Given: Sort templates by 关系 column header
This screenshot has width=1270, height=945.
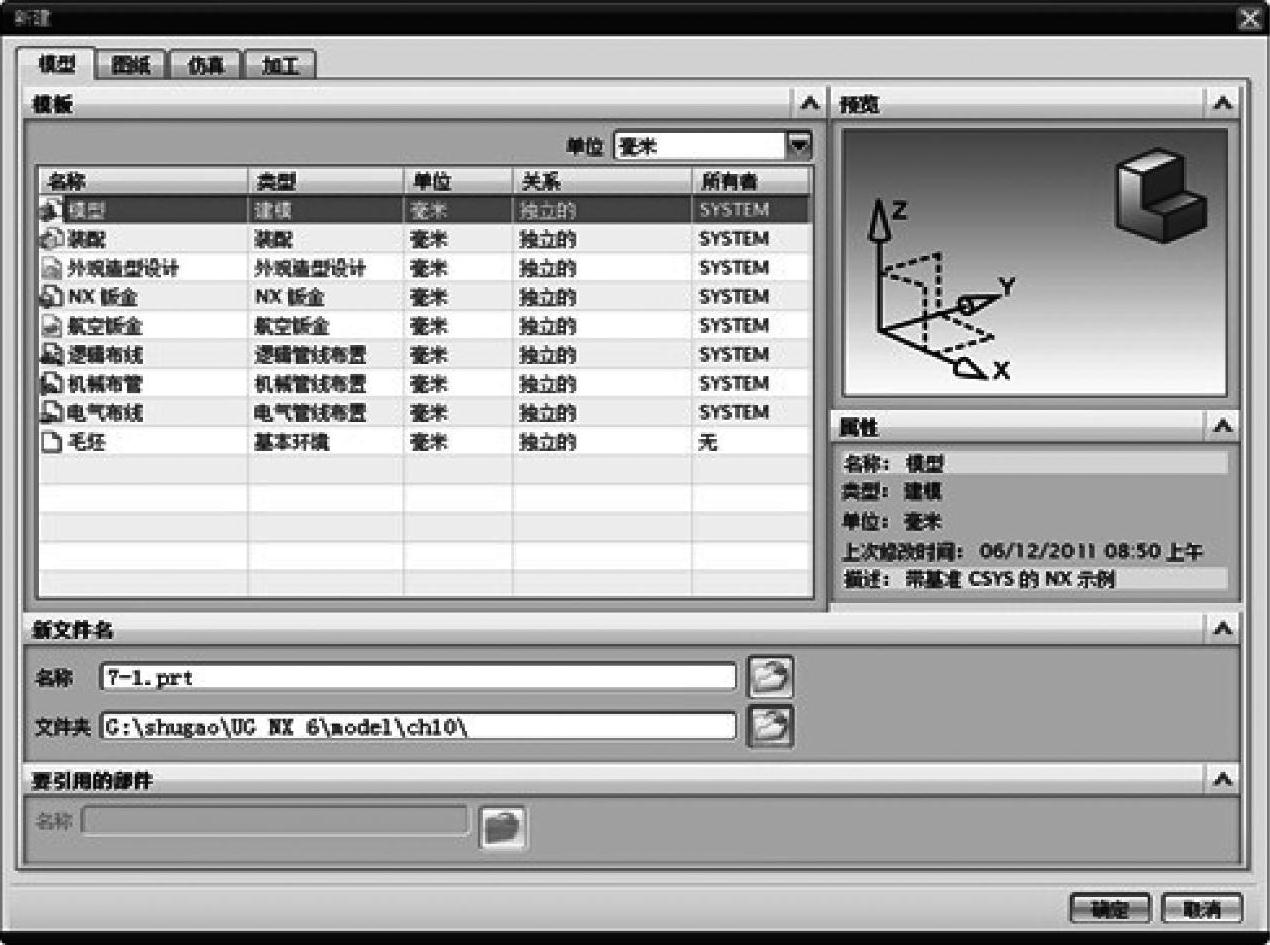Looking at the screenshot, I should 602,181.
